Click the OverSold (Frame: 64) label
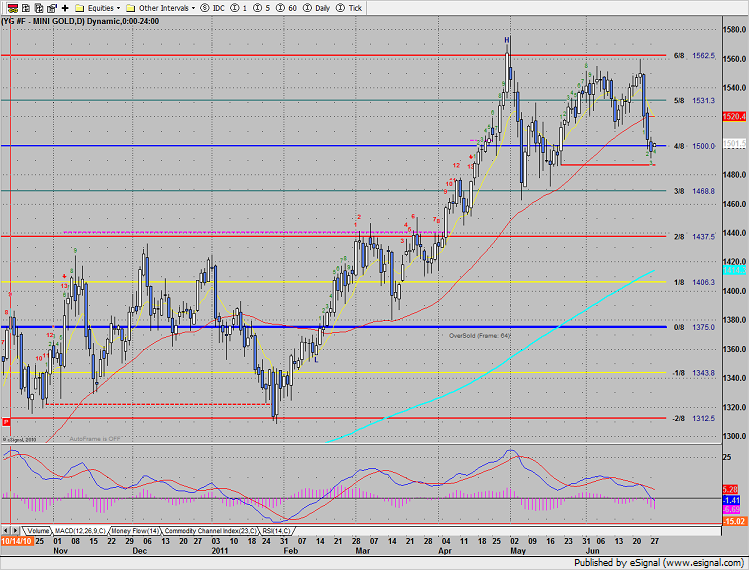 tap(480, 336)
